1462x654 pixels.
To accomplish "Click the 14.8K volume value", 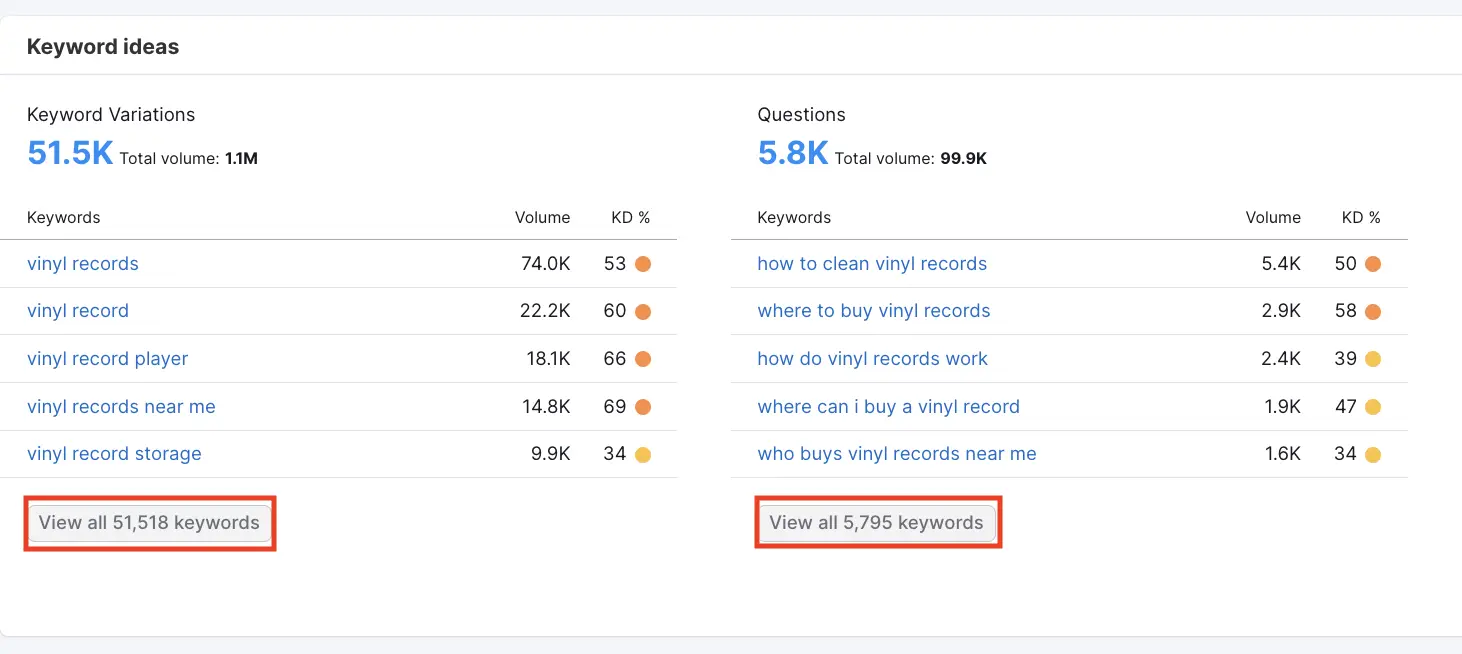I will pos(545,407).
